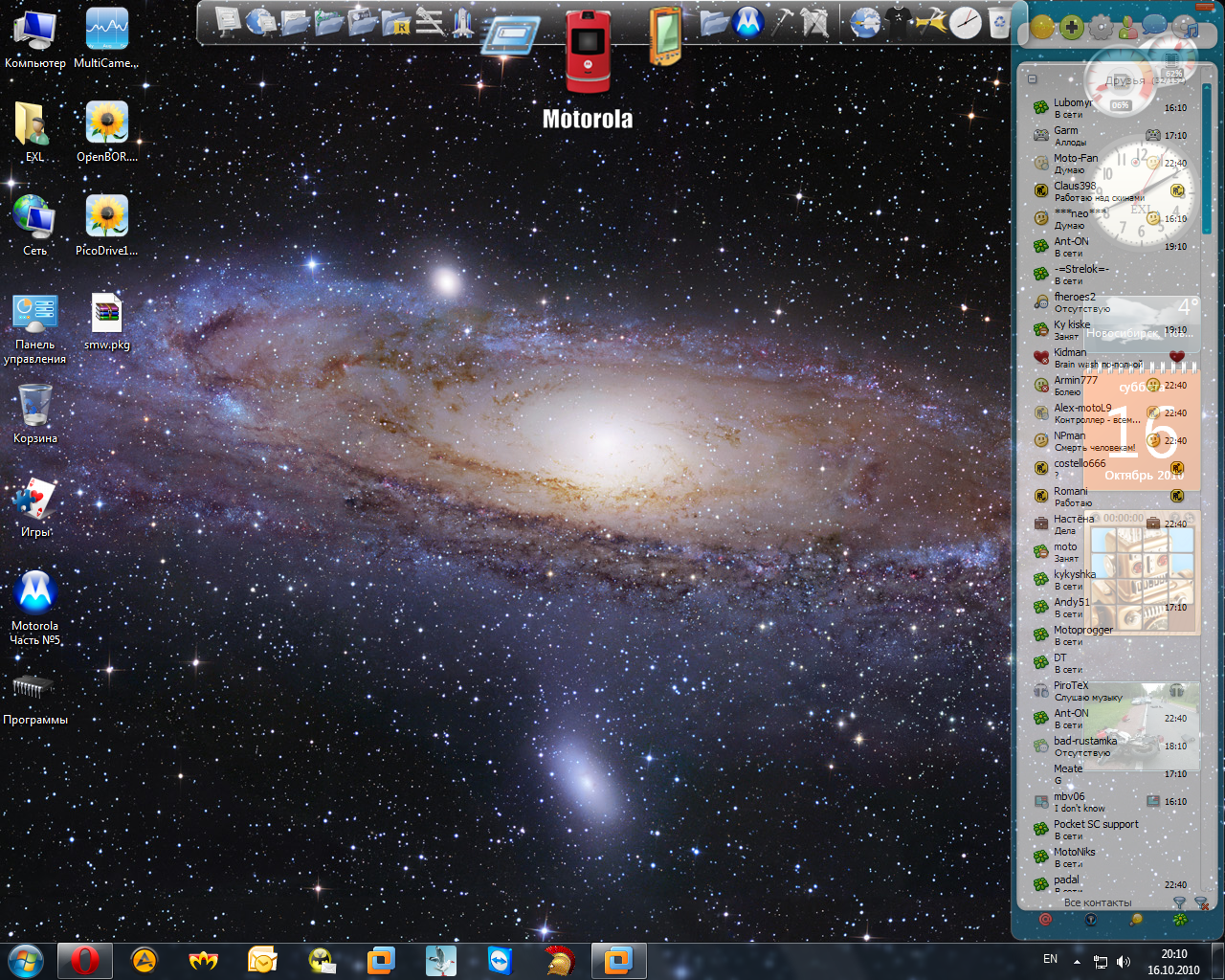Click the blue chat bubble icon
The height and width of the screenshot is (980, 1225).
tap(1155, 26)
